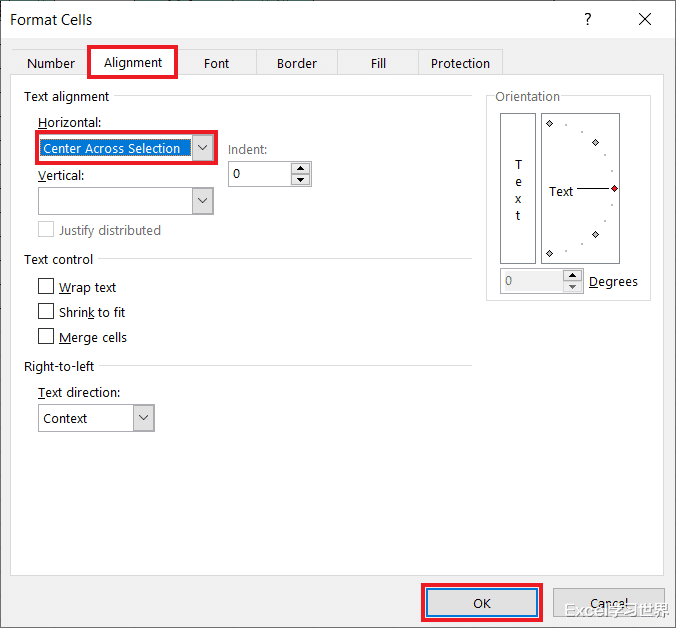676x628 pixels.
Task: Click the red diamond orientation marker
Action: (x=614, y=188)
